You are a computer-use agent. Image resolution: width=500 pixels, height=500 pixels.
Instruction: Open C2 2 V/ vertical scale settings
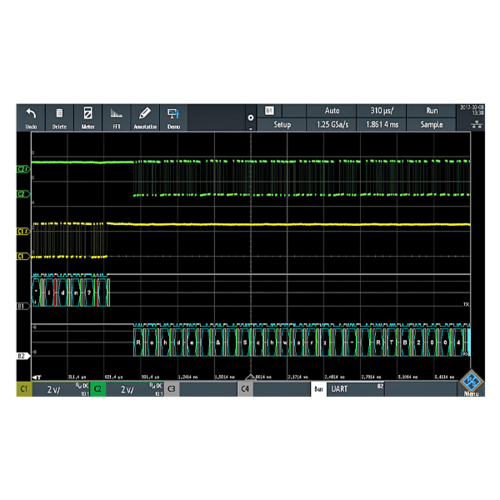click(135, 389)
